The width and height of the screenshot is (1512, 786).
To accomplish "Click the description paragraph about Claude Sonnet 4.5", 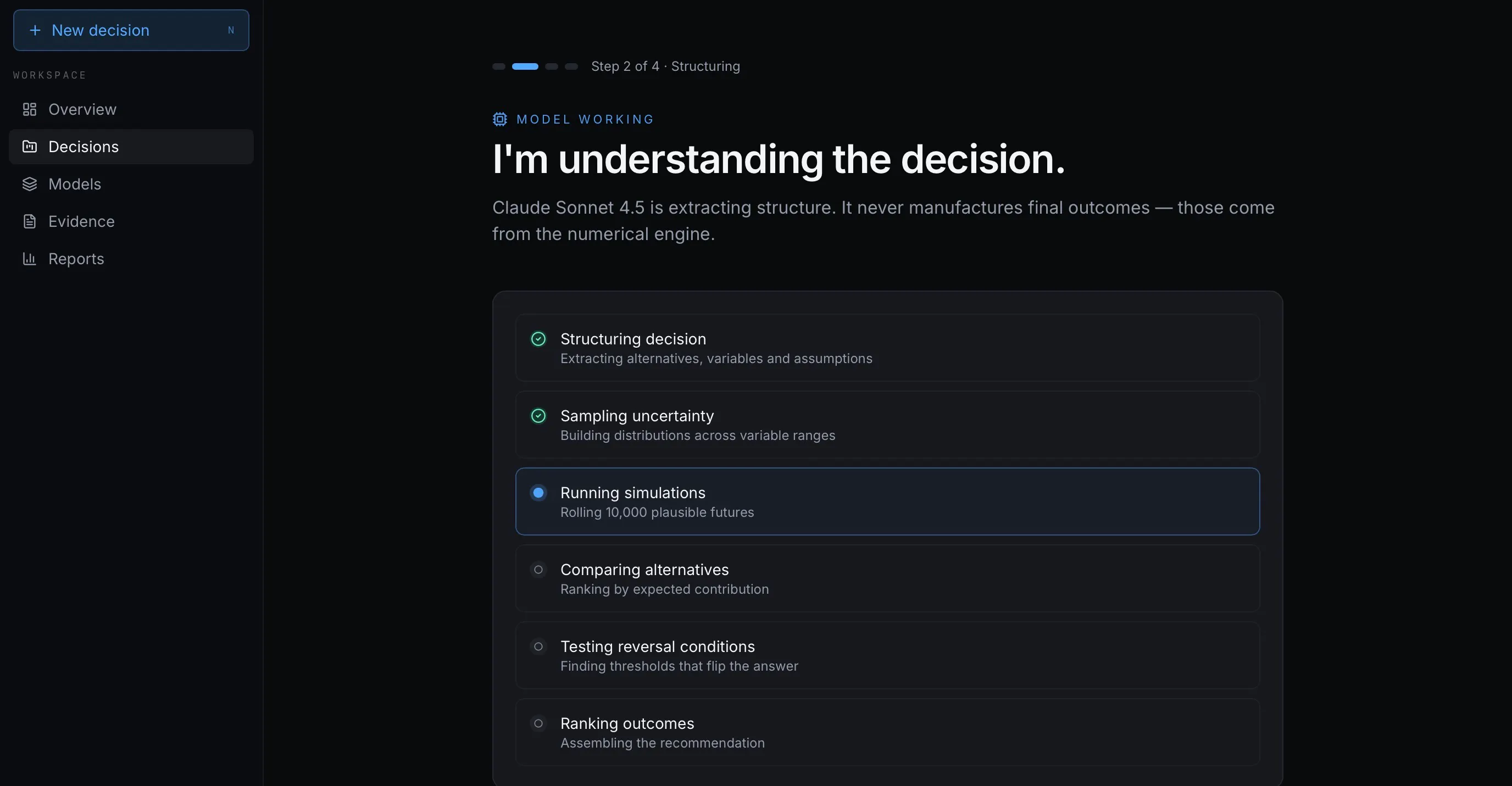I will pos(883,221).
